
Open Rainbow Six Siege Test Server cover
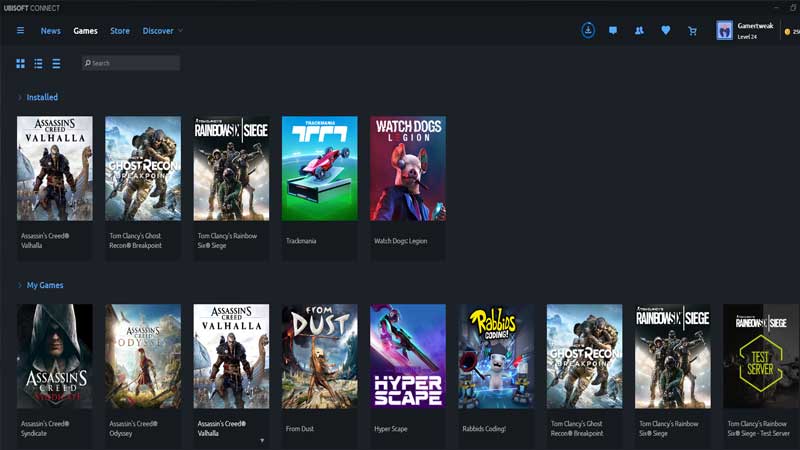(761, 356)
